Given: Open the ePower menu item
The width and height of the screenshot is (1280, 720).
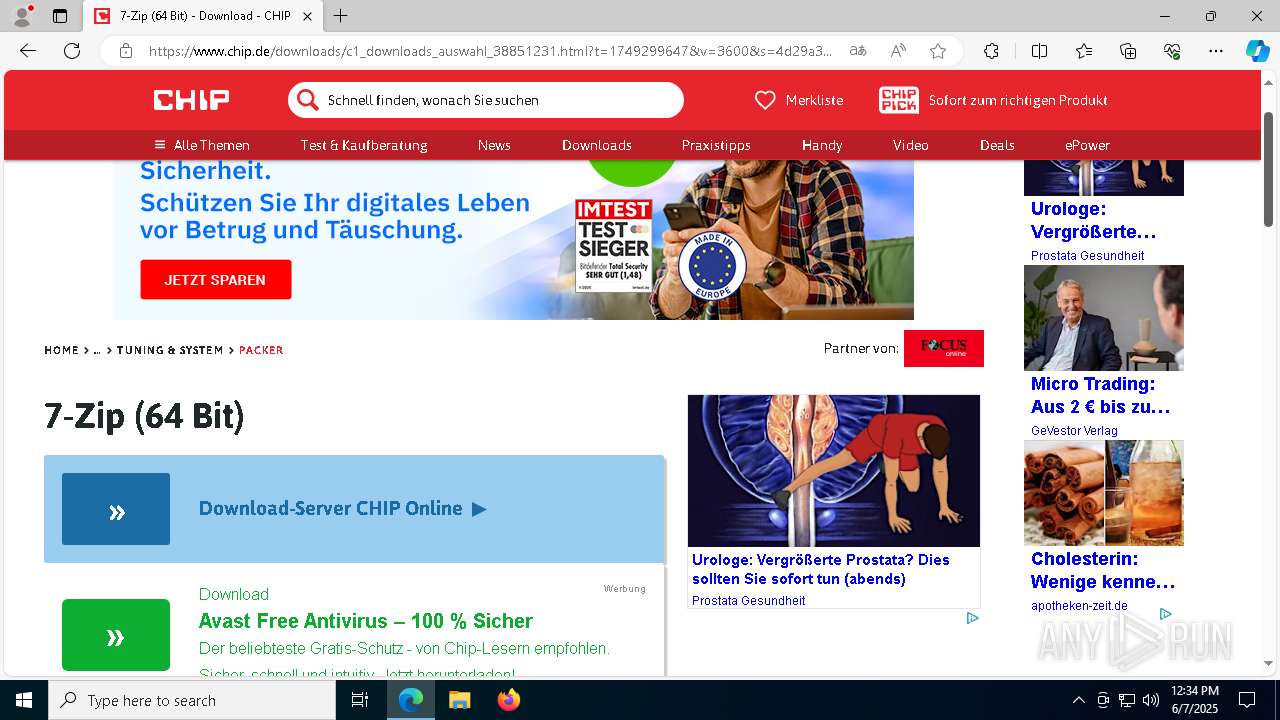Looking at the screenshot, I should pyautogui.click(x=1087, y=145).
